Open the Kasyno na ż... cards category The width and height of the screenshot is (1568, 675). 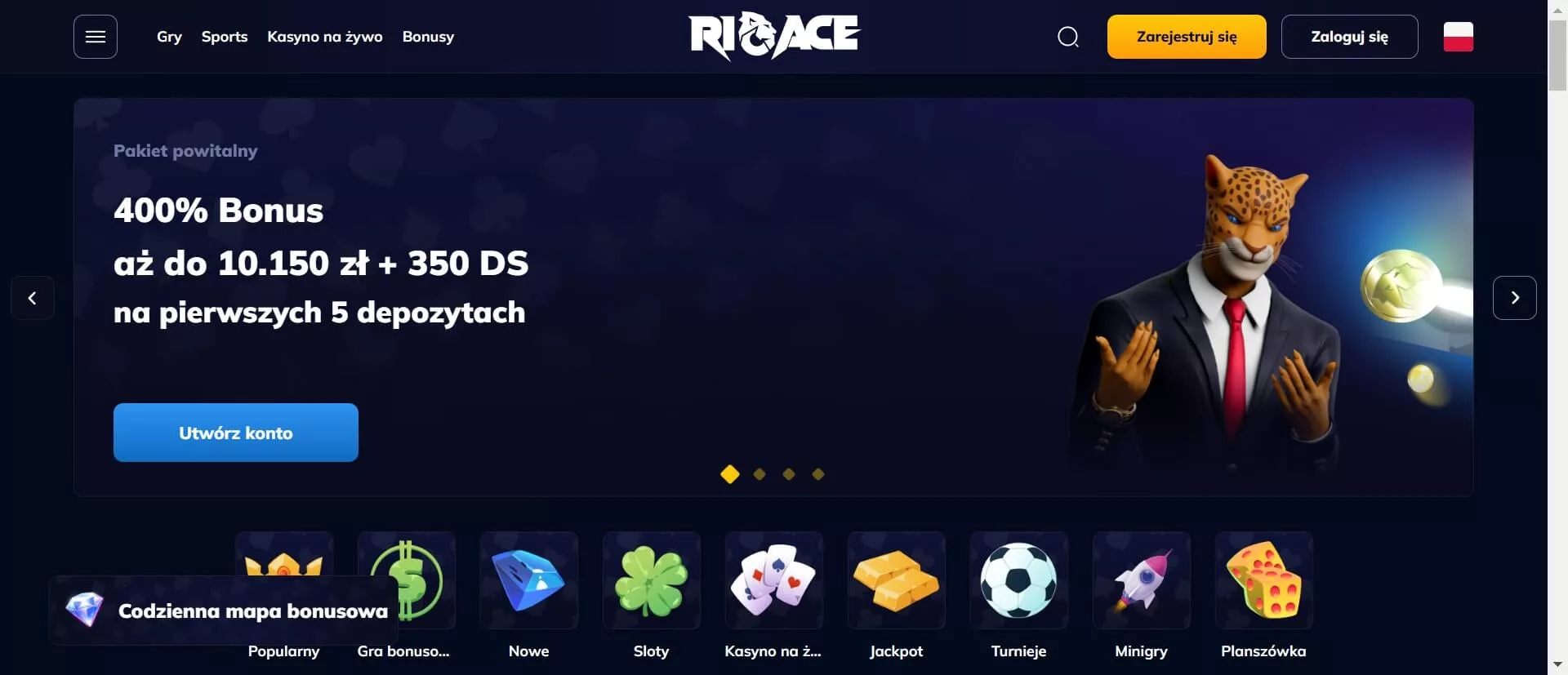point(774,580)
